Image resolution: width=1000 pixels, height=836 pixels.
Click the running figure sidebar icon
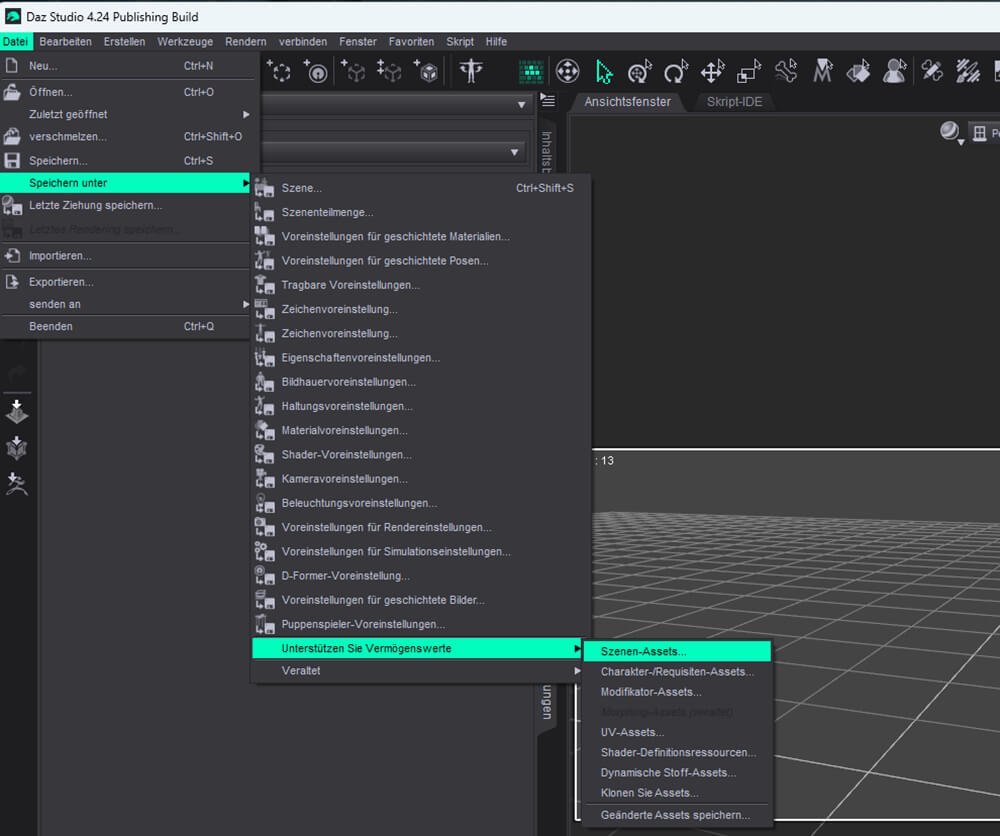(17, 484)
